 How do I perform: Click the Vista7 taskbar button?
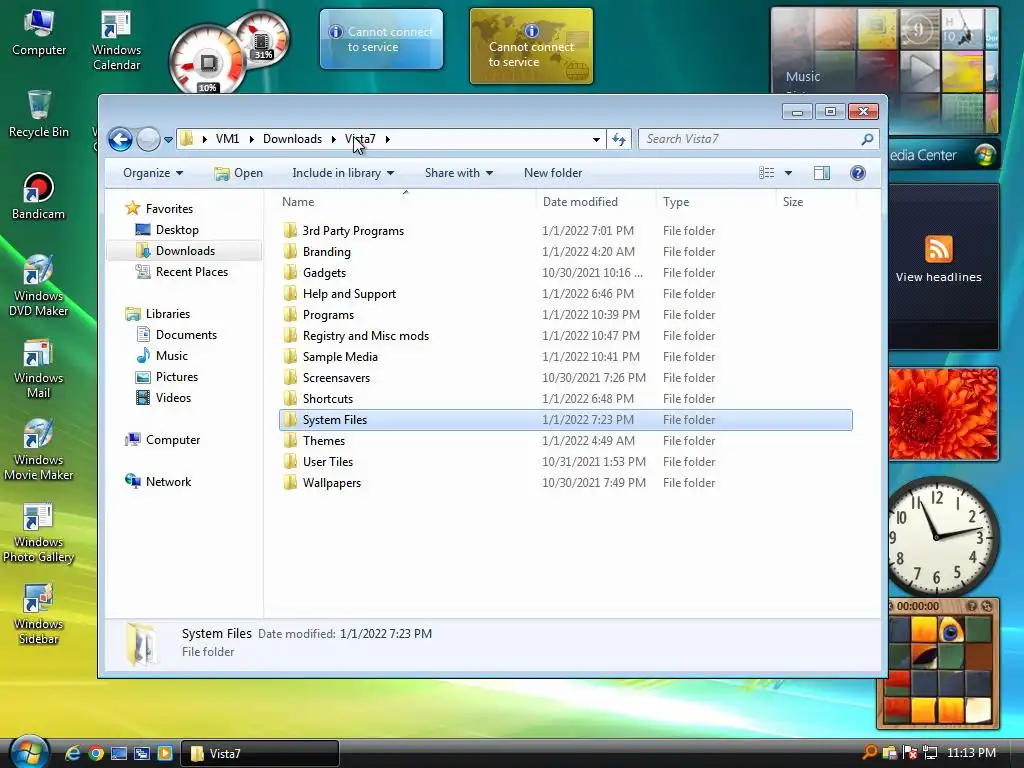[259, 754]
